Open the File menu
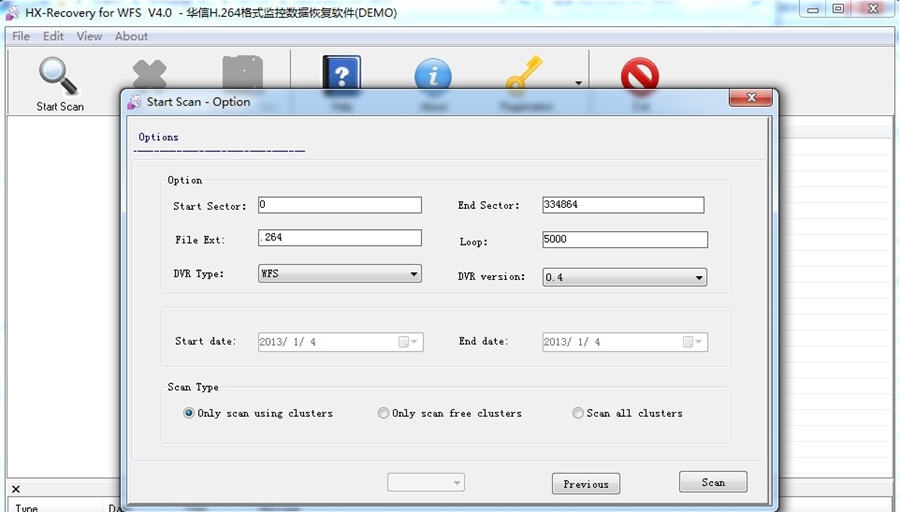This screenshot has height=512, width=900. point(21,36)
